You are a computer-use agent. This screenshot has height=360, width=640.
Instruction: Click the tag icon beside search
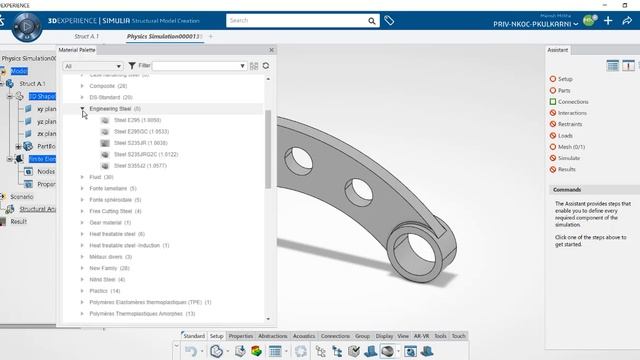point(389,20)
